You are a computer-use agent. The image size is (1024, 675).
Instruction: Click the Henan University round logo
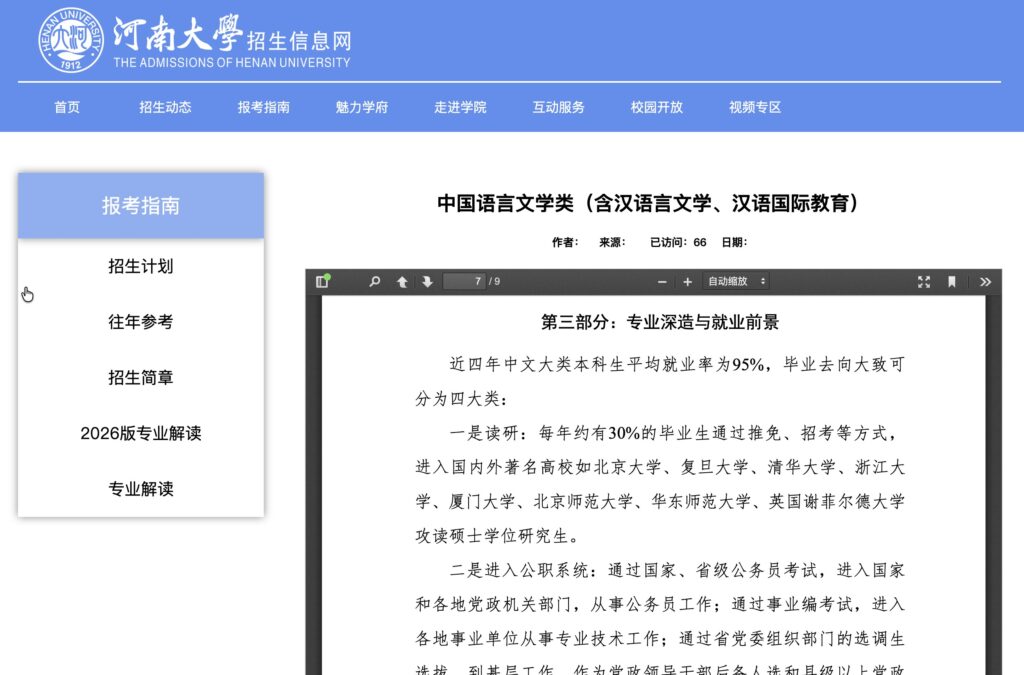71,40
